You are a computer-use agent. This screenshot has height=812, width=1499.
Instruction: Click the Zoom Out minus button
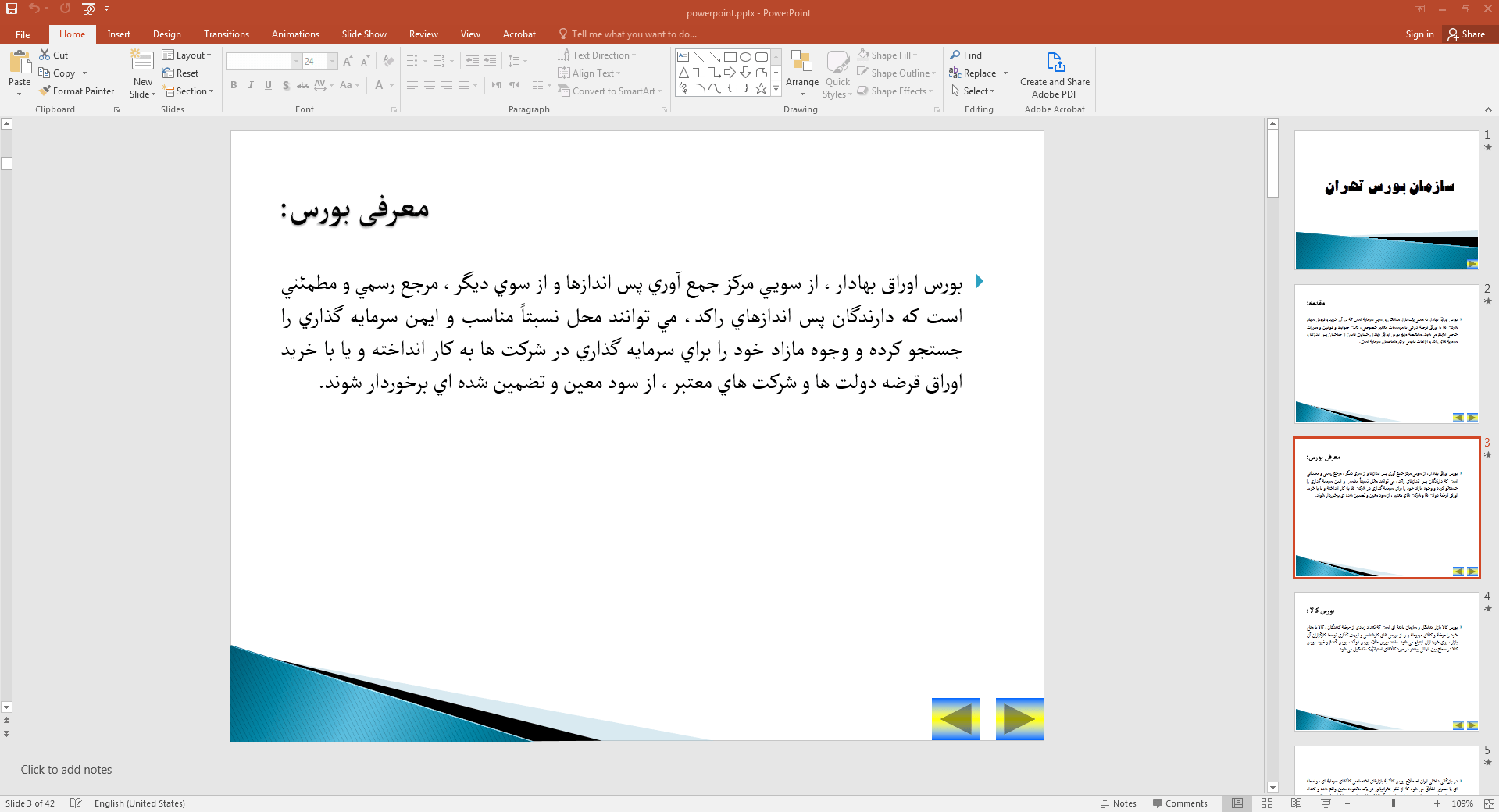coord(1347,803)
